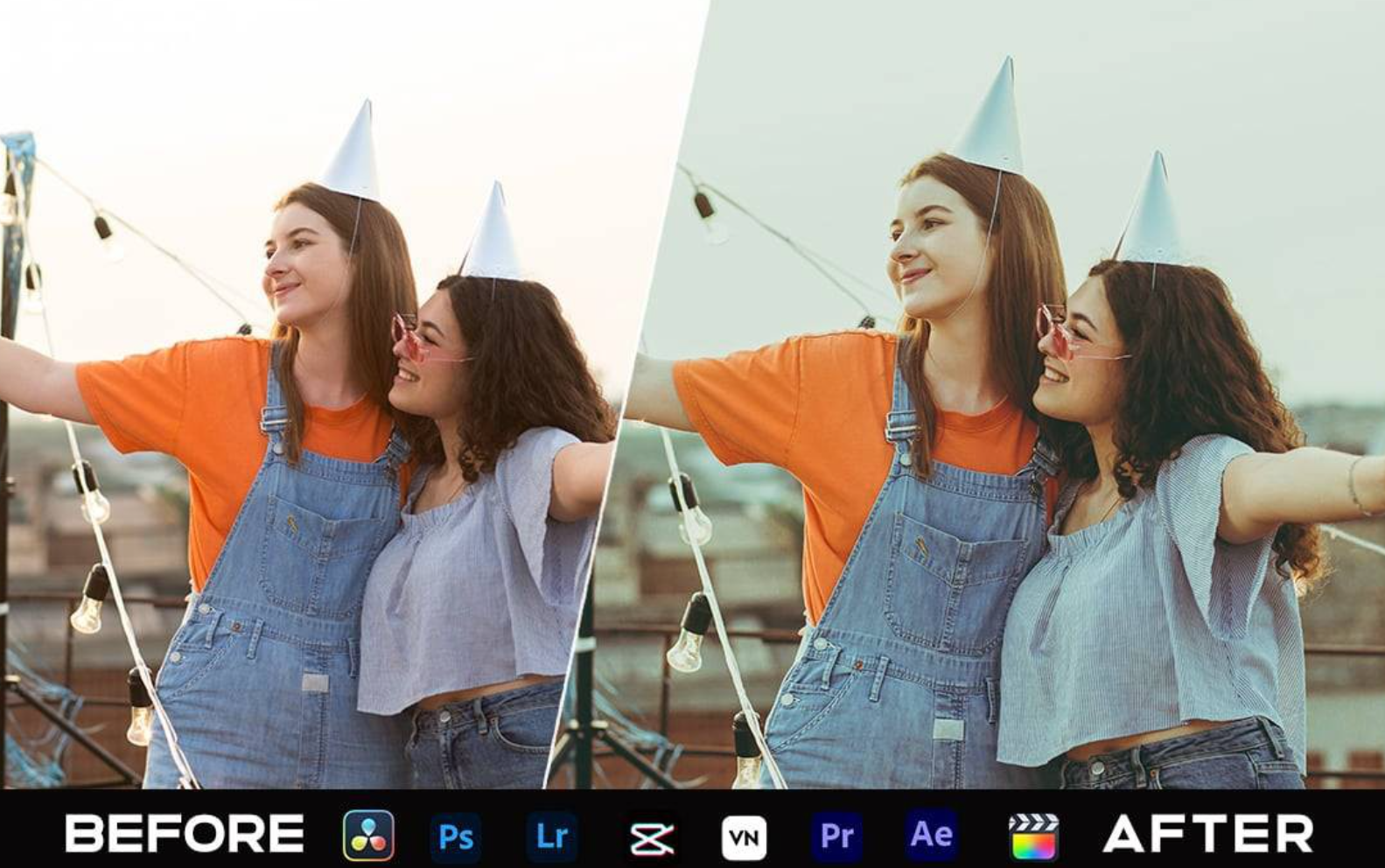This screenshot has width=1385, height=868.
Task: Click the DaVinci Resolve icon
Action: (368, 836)
